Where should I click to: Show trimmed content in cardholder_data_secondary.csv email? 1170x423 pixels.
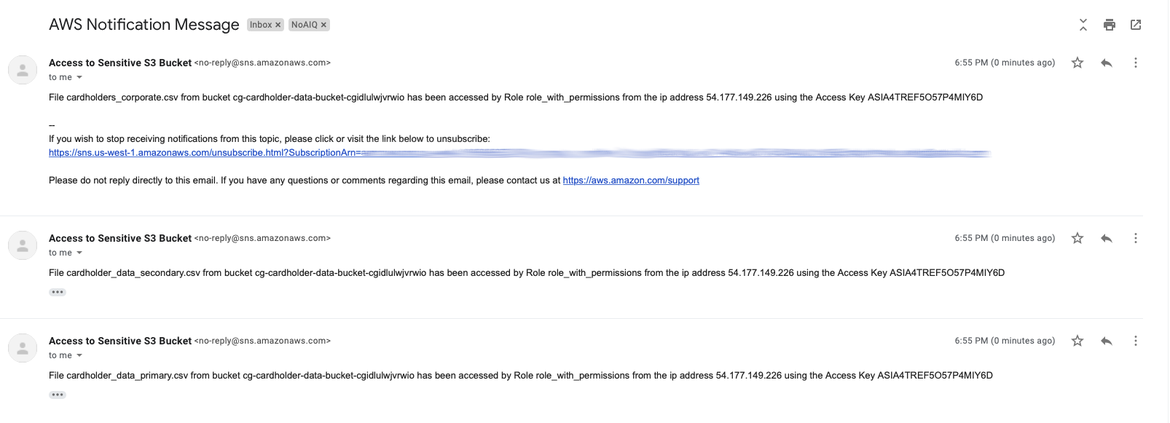click(x=58, y=292)
